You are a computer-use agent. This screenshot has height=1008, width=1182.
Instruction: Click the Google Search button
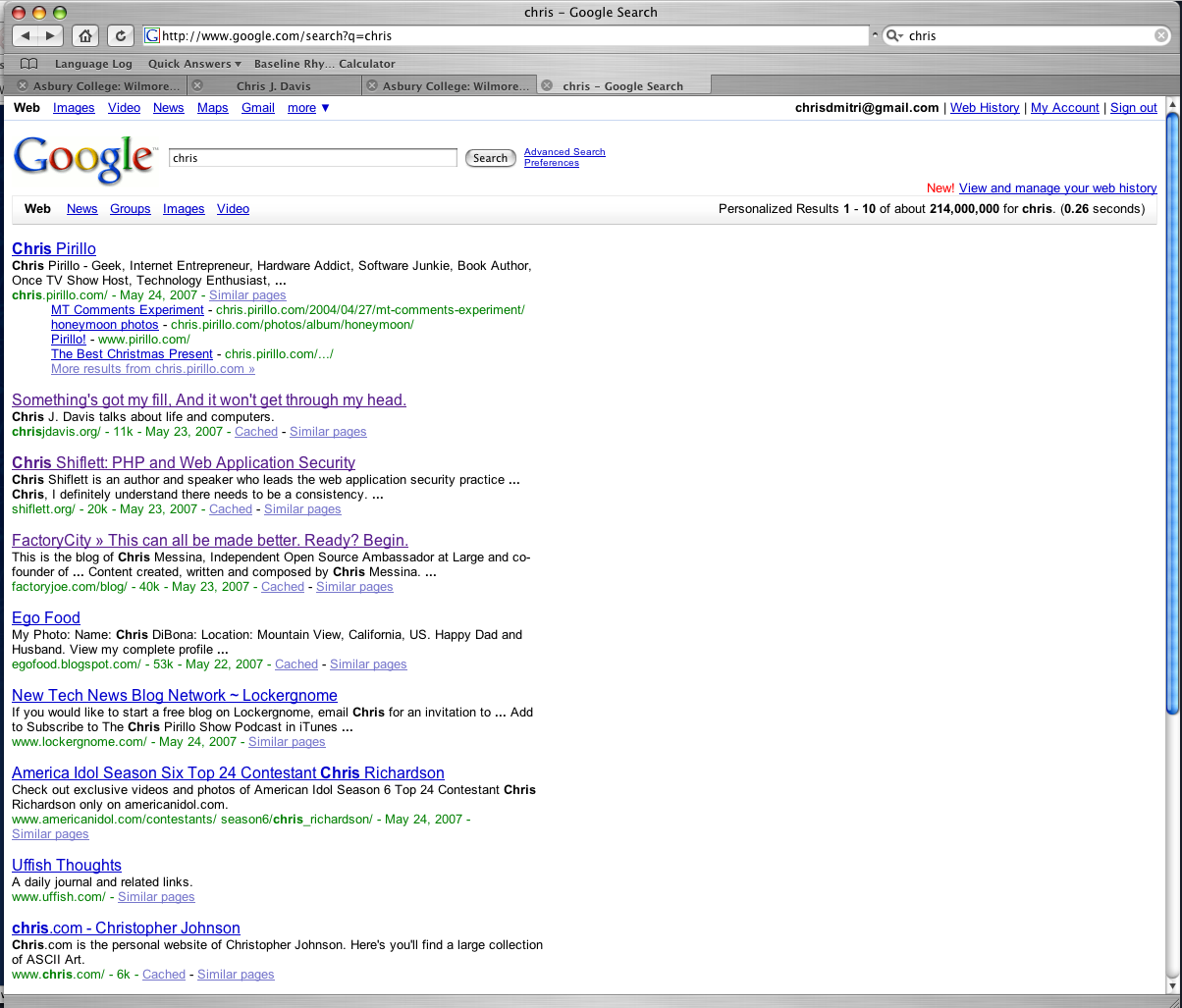tap(490, 158)
